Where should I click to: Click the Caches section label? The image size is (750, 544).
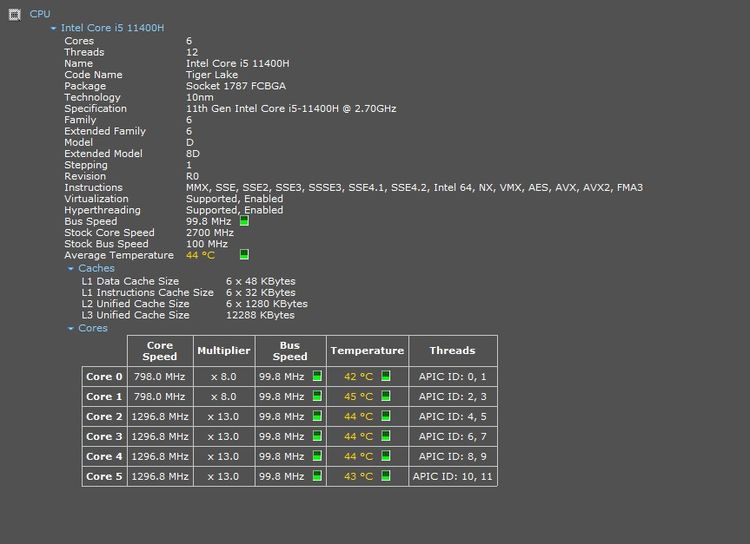tap(96, 269)
